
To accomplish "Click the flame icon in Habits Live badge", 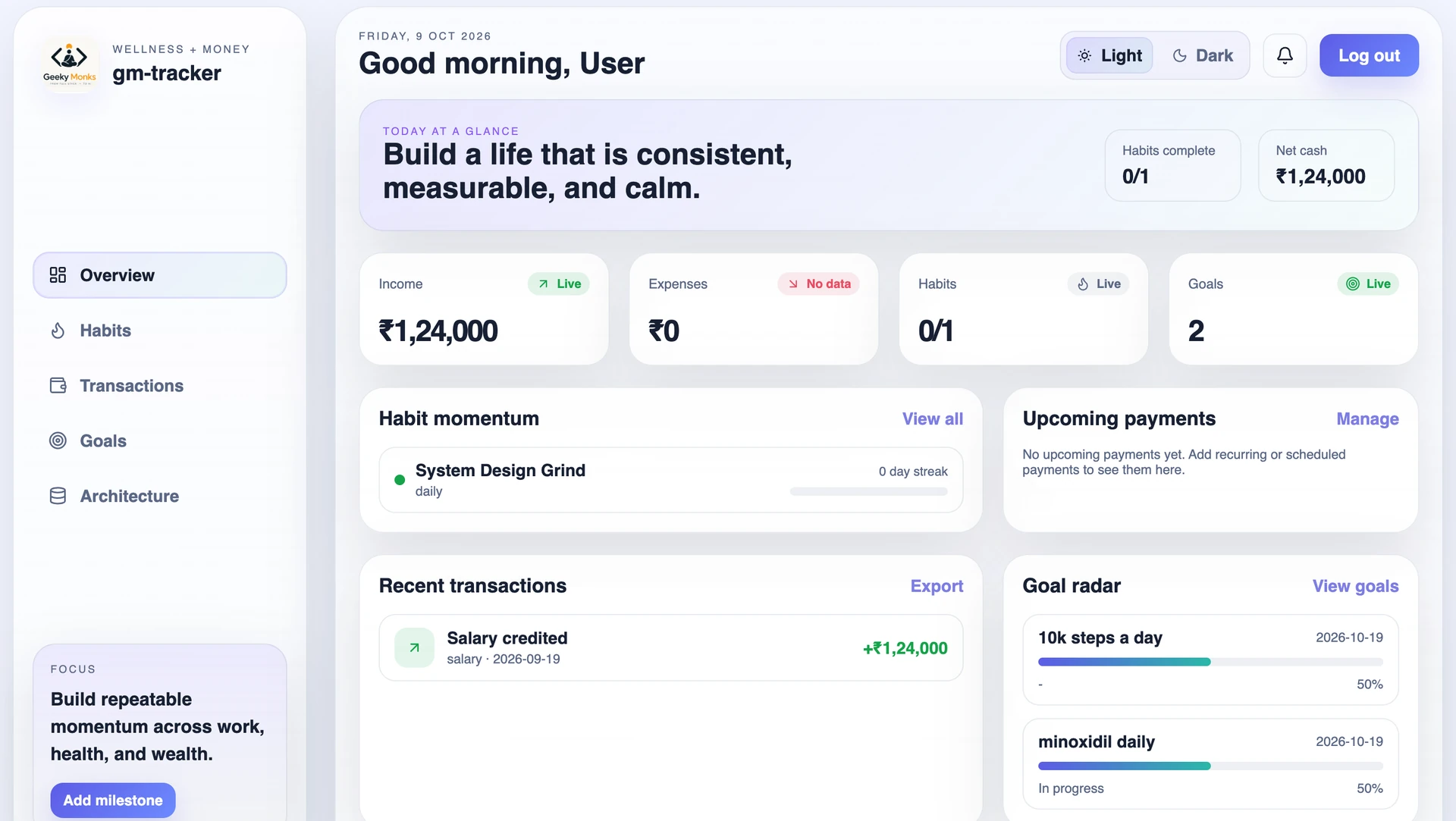I will (x=1083, y=284).
